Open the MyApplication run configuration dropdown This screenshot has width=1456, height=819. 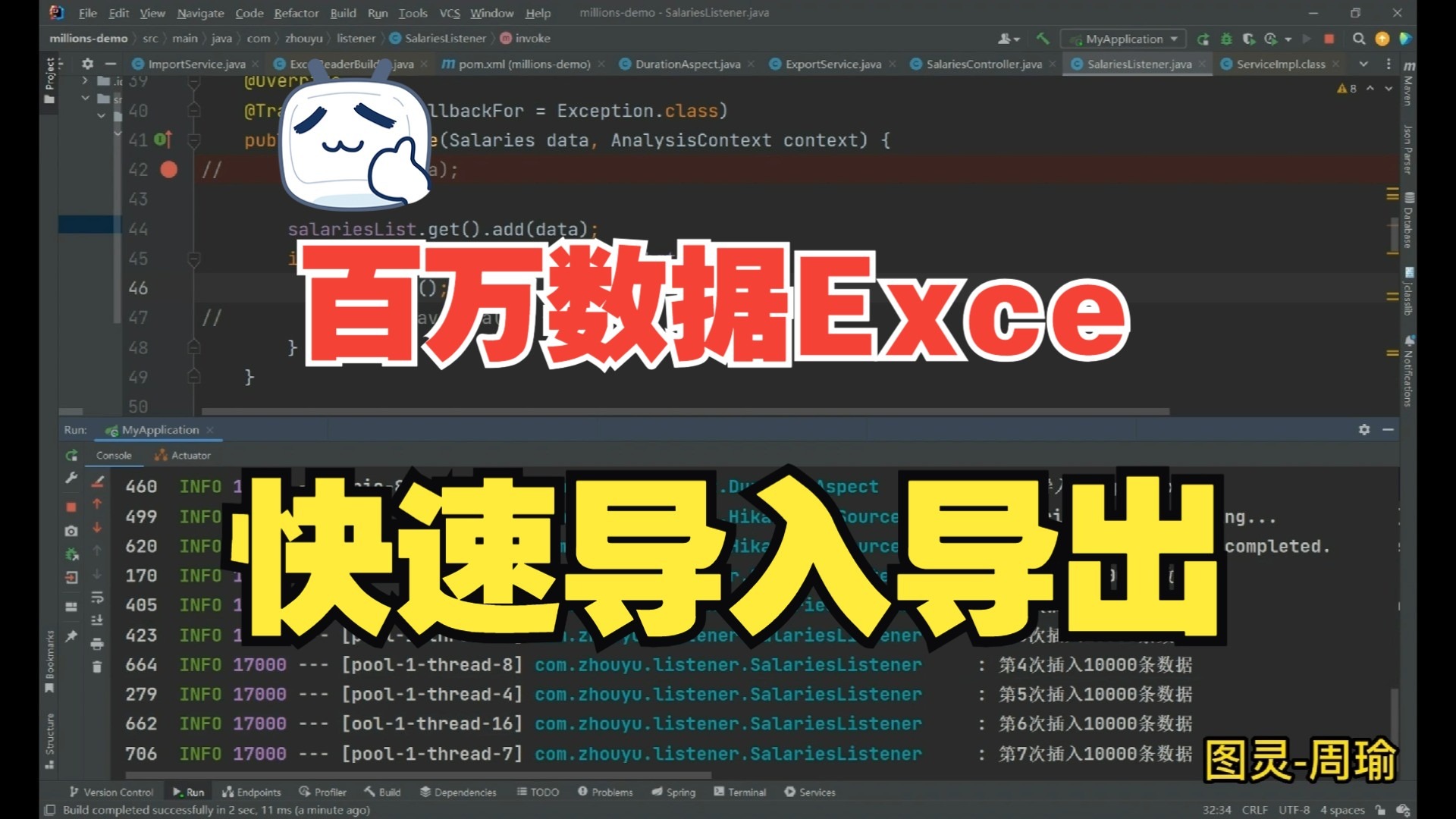coord(1122,39)
